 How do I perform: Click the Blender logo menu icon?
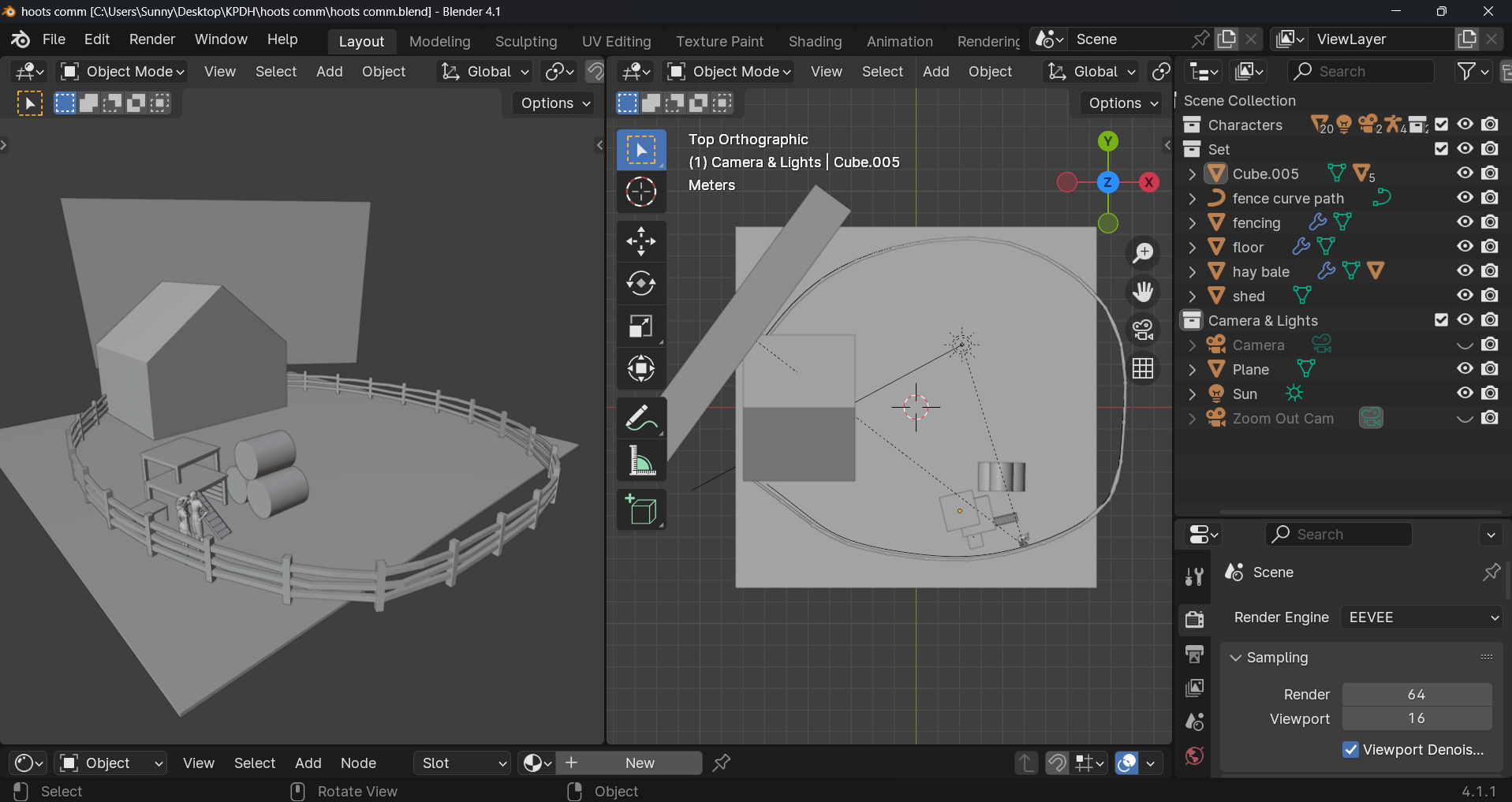pyautogui.click(x=21, y=39)
